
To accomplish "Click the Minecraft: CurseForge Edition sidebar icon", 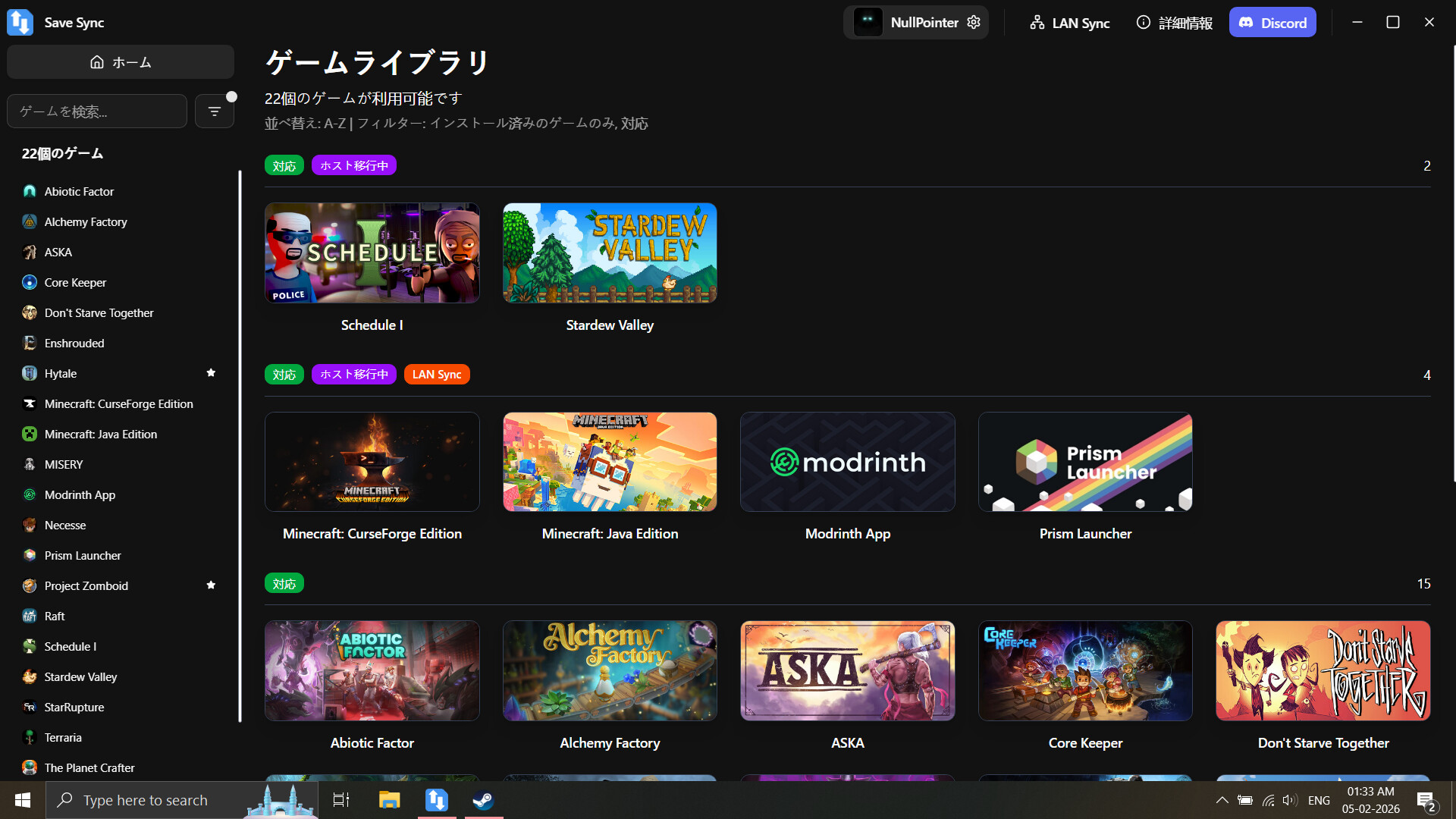I will click(30, 403).
